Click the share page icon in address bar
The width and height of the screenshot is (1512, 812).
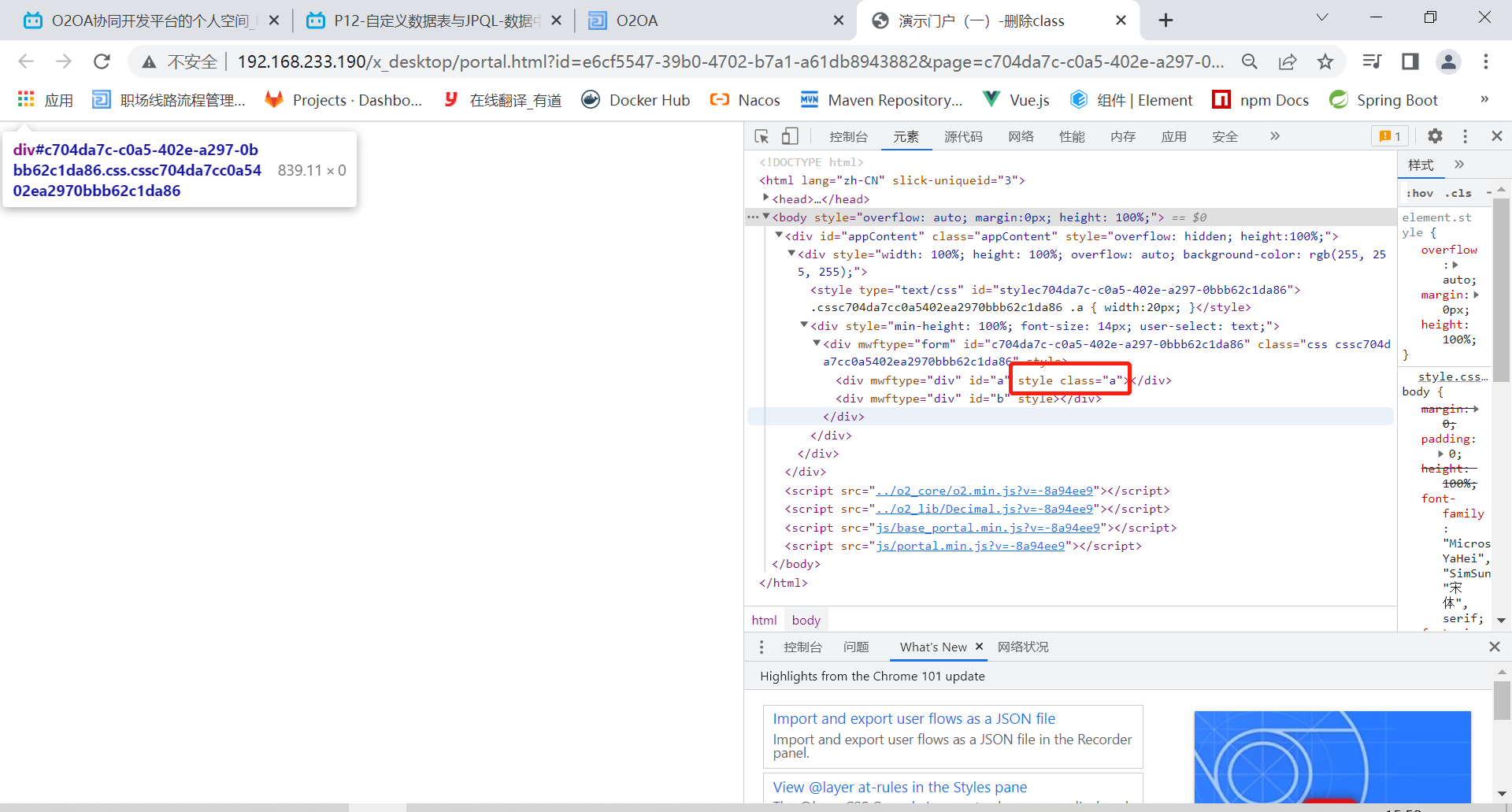[x=1288, y=61]
